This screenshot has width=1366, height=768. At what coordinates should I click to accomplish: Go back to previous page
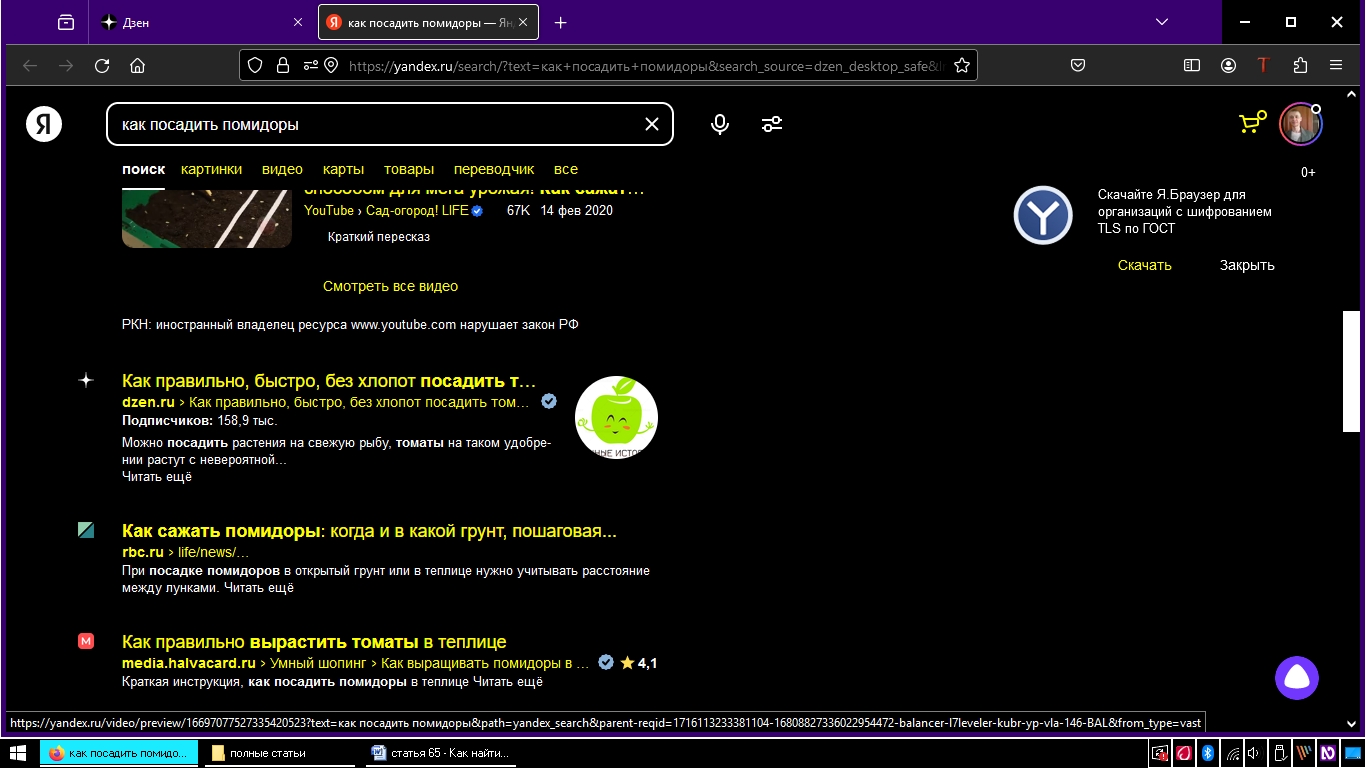tap(30, 66)
